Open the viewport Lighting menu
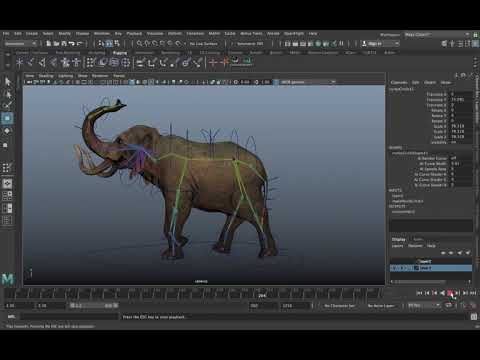The width and height of the screenshot is (480, 360). point(65,76)
